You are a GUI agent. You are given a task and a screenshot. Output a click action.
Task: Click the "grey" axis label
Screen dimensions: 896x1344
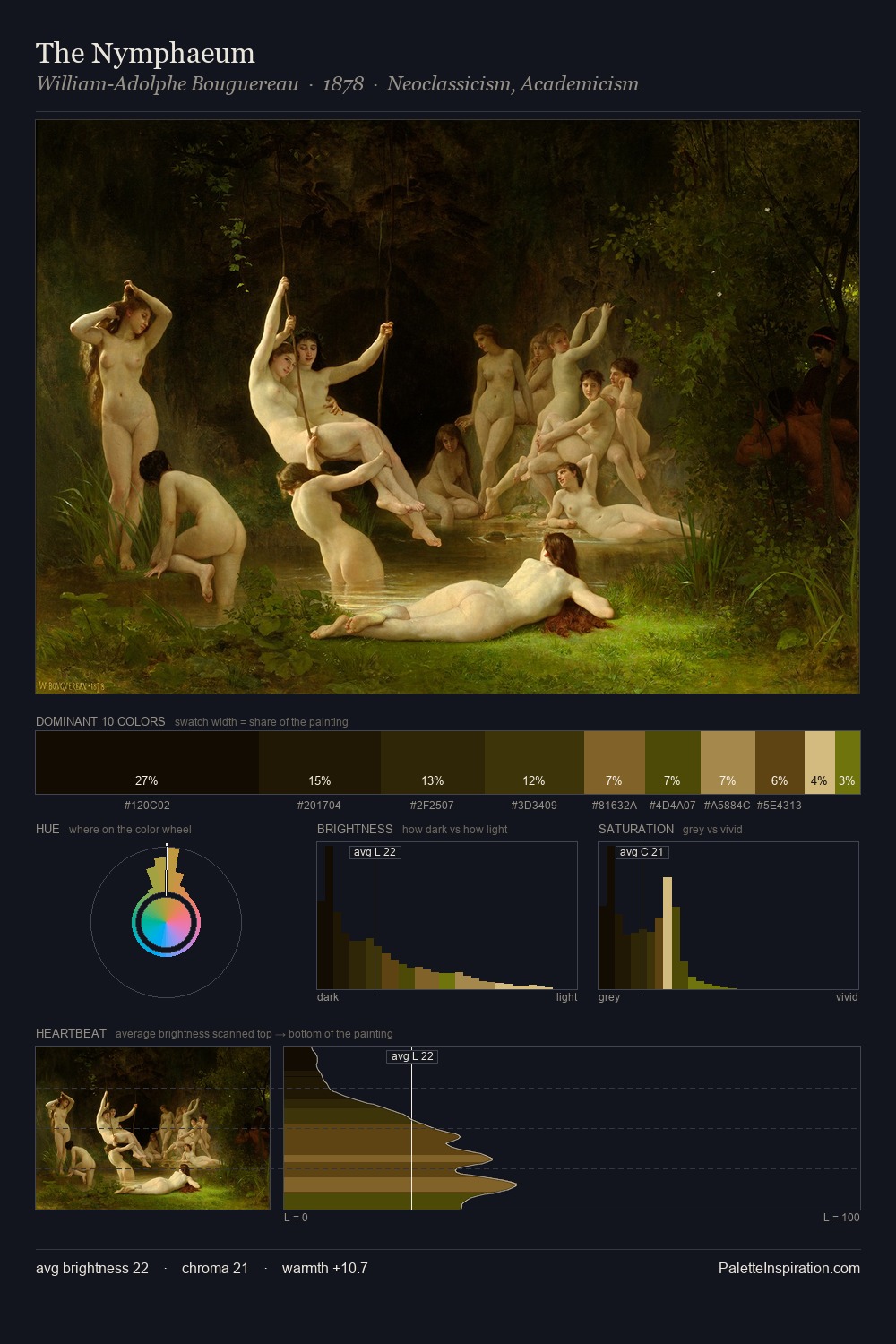click(x=609, y=997)
